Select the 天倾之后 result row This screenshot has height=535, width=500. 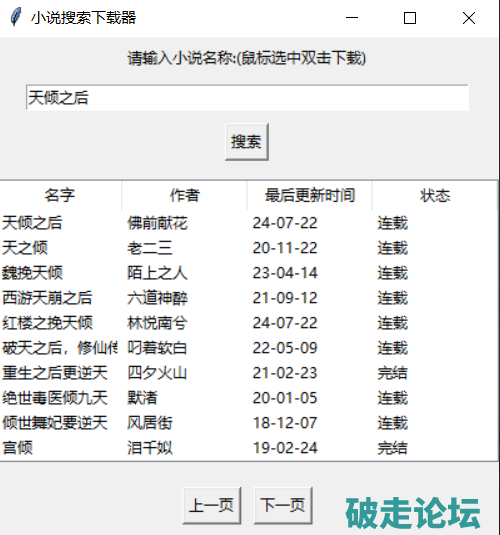pyautogui.click(x=248, y=223)
